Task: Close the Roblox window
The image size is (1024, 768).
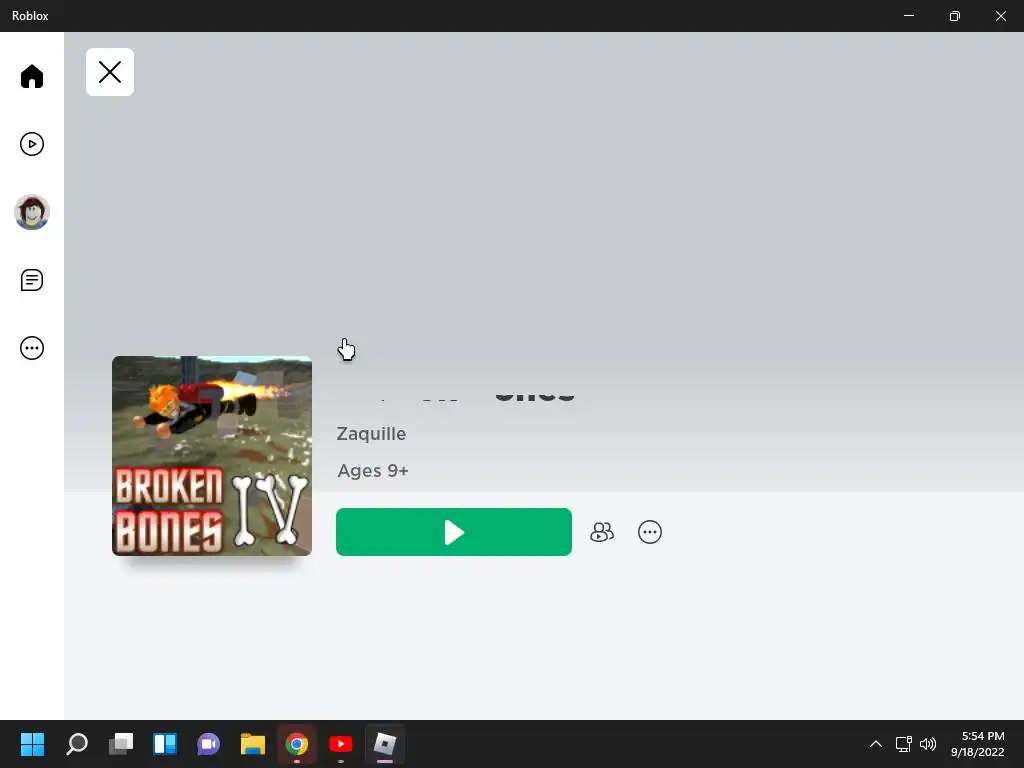Action: tap(1000, 16)
